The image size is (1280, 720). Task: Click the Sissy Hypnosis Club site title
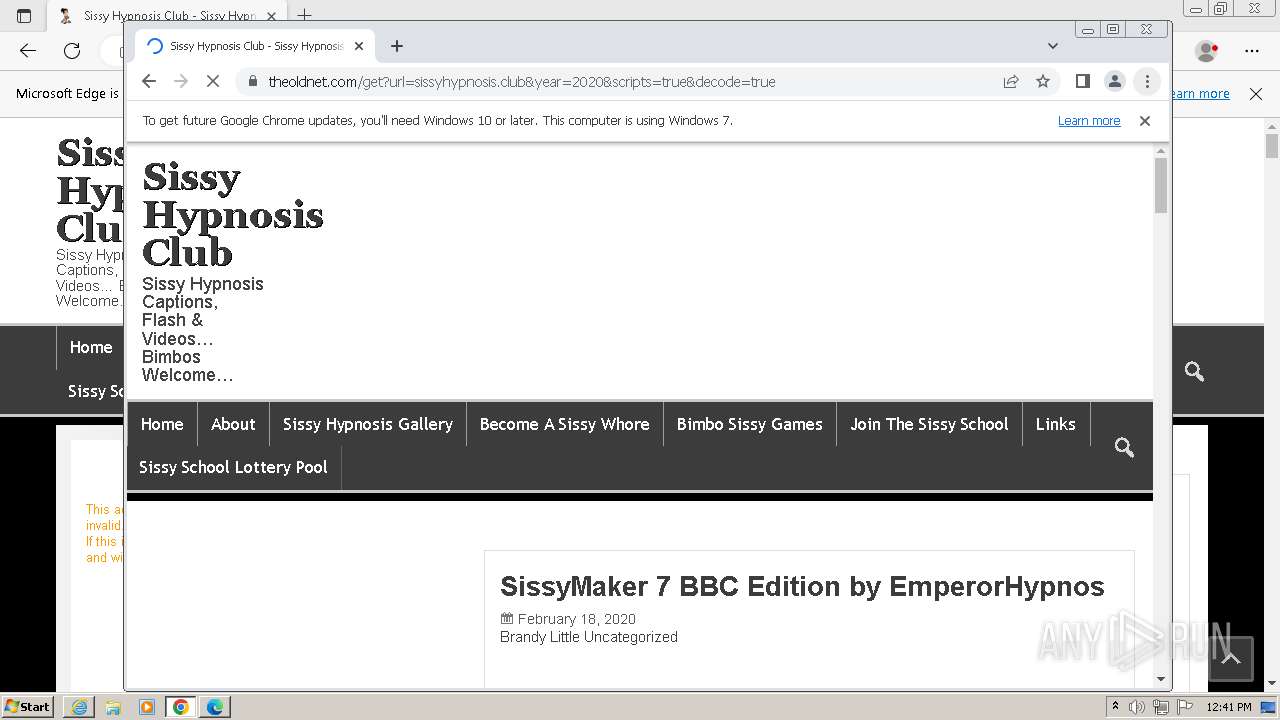pyautogui.click(x=233, y=215)
